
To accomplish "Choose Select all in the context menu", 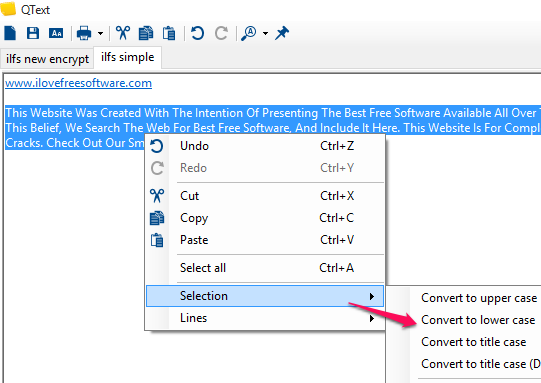I will (265, 268).
